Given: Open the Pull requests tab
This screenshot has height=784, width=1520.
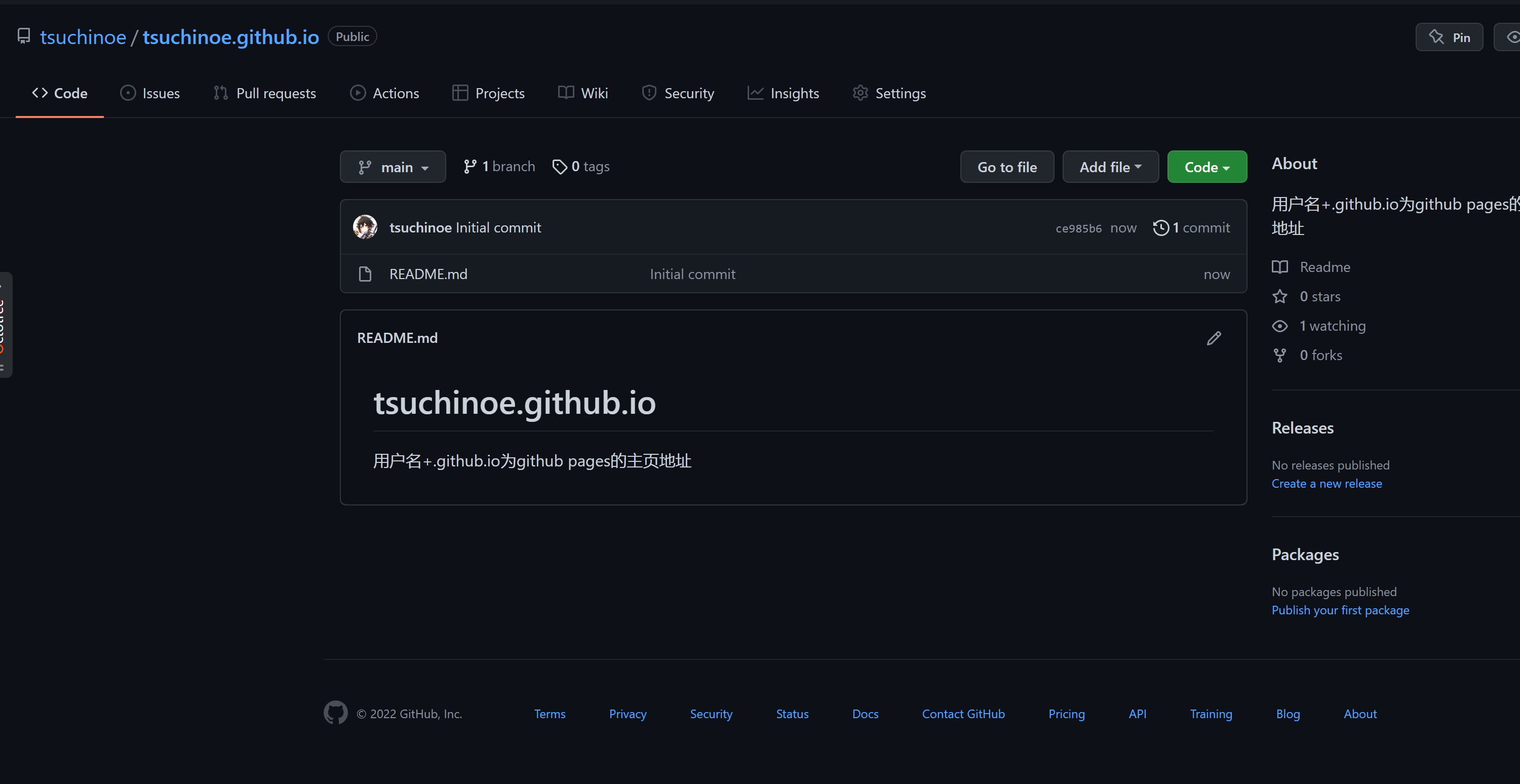Looking at the screenshot, I should tap(264, 93).
